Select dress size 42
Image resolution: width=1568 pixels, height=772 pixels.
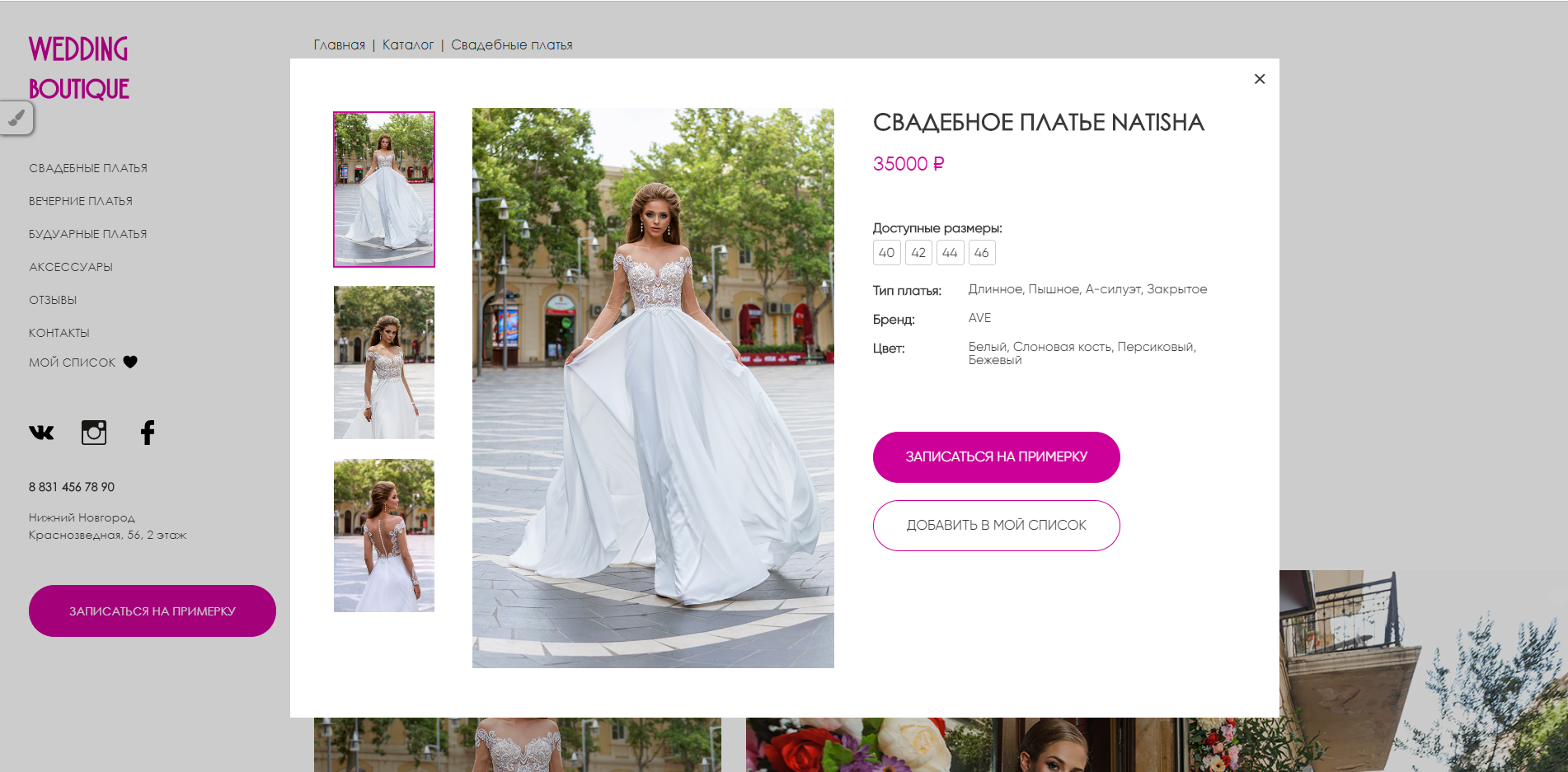coord(918,253)
